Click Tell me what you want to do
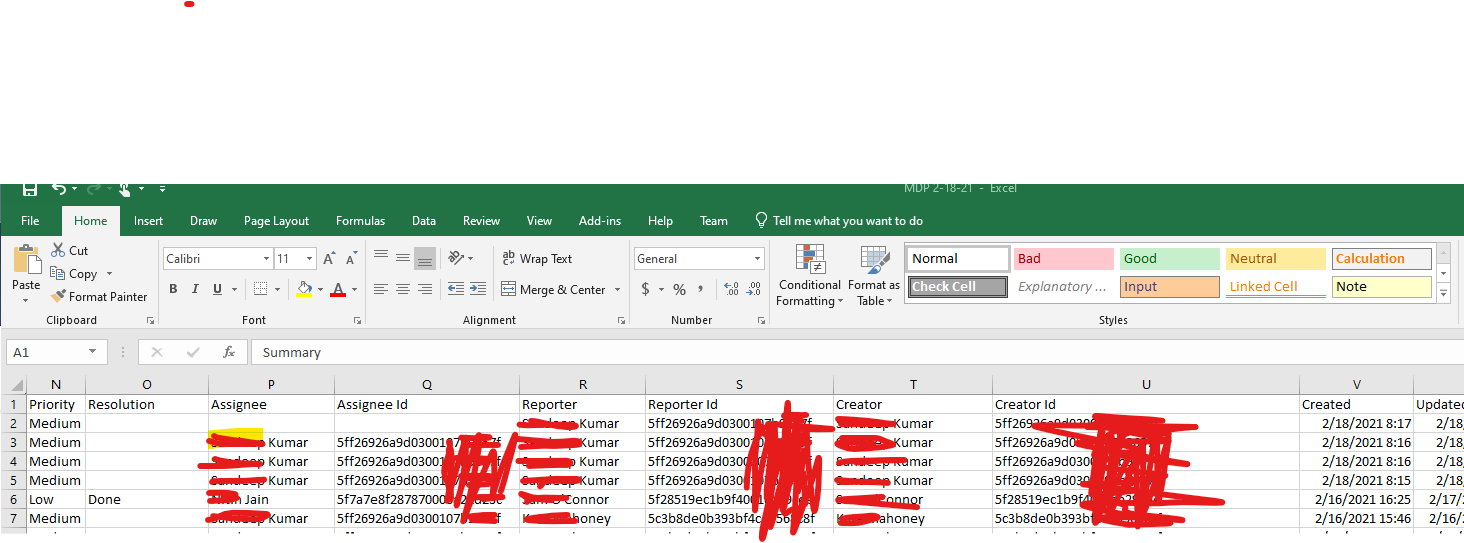Screen dimensions: 1464x543 [838, 221]
